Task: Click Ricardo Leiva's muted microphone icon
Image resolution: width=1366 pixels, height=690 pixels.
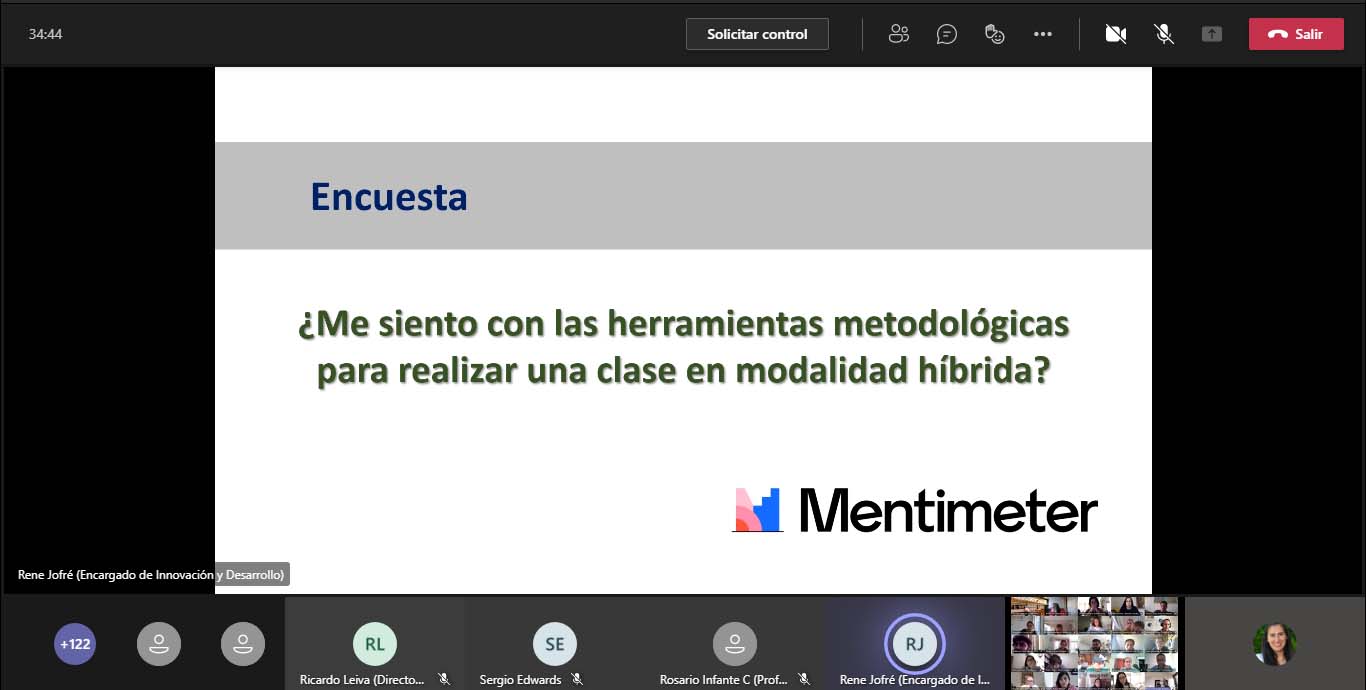Action: (x=444, y=679)
